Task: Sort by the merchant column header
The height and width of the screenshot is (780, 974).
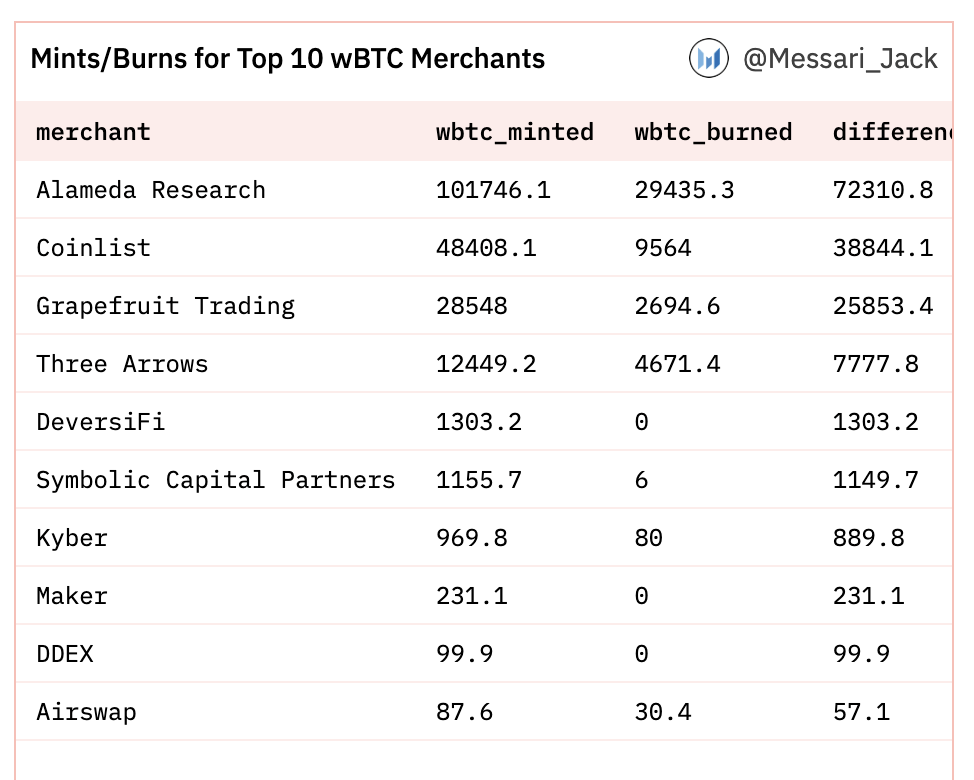Action: coord(93,132)
